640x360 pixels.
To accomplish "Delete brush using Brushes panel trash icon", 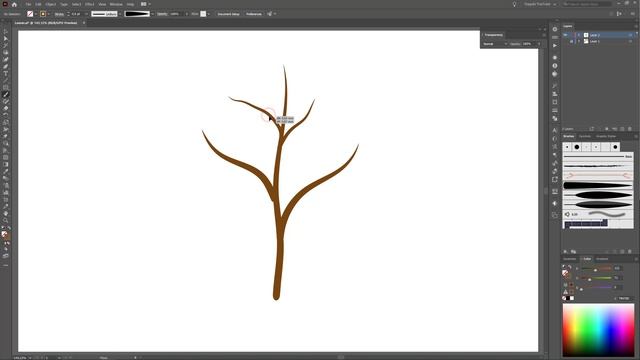I will tap(630, 251).
